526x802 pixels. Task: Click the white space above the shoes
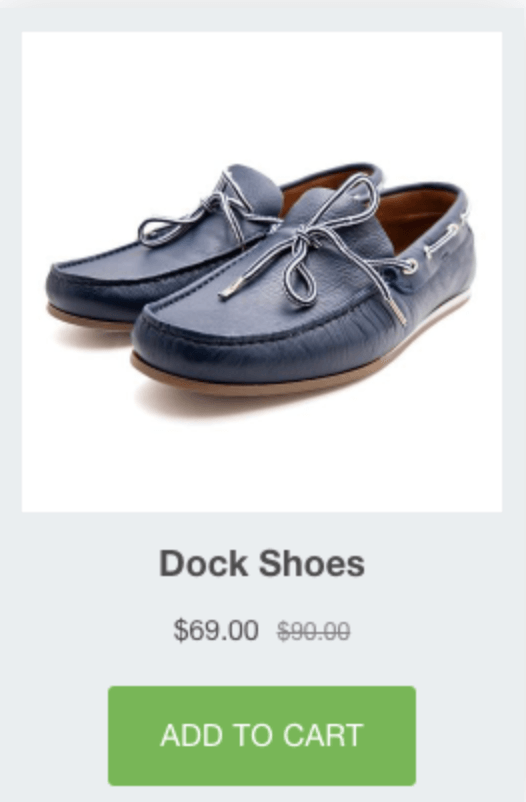[x=261, y=97]
